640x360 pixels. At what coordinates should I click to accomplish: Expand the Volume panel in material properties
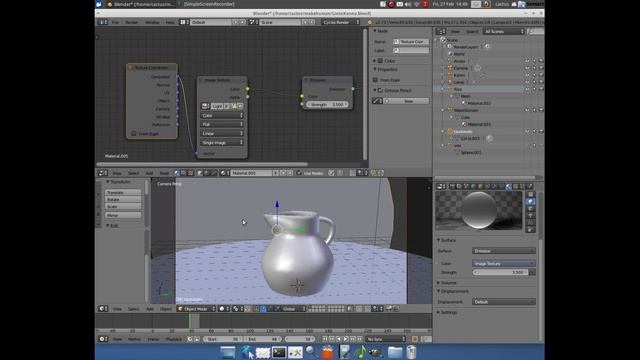pos(447,282)
